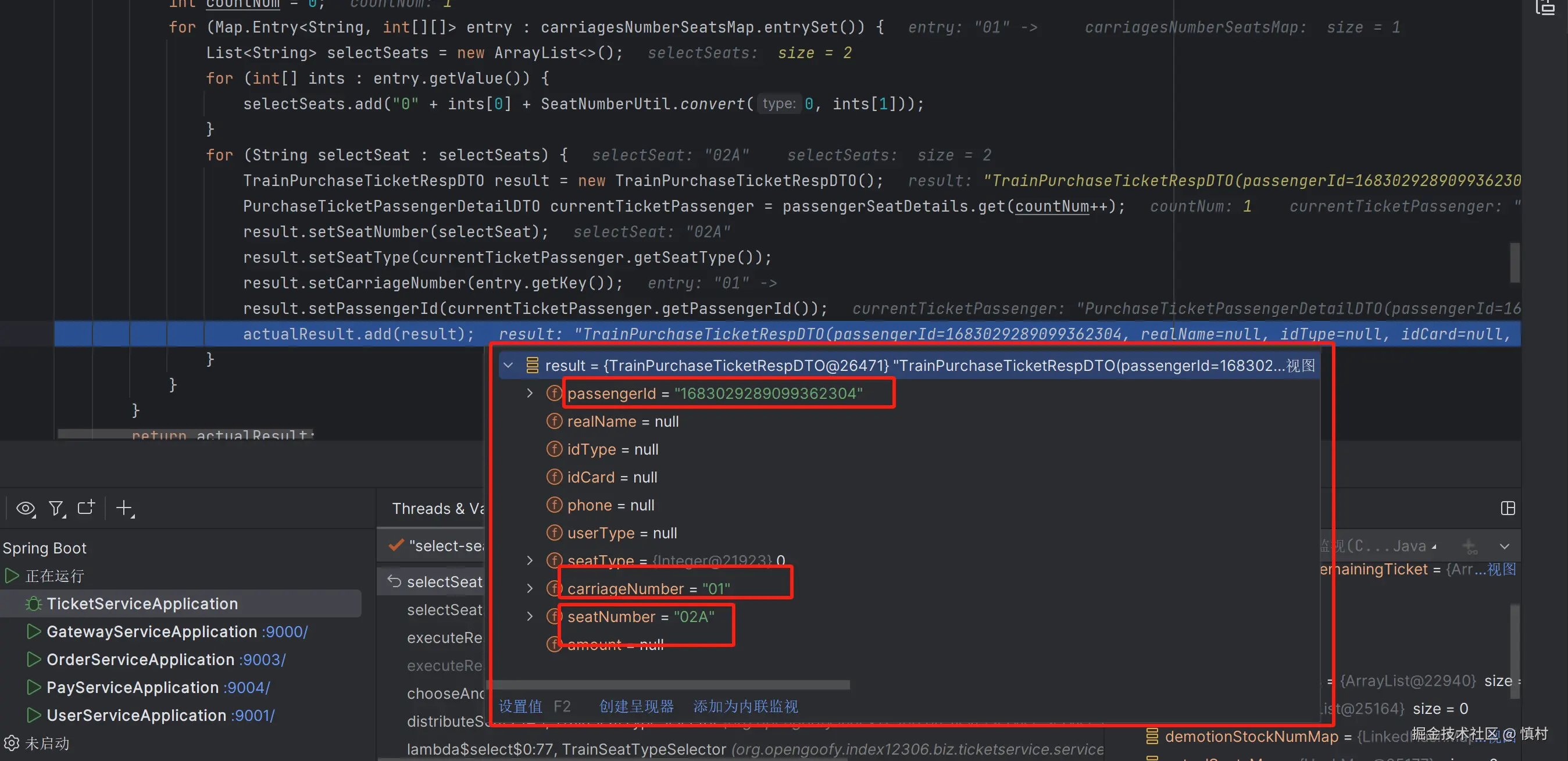Expand the passengerId field node
Image resolution: width=1568 pixels, height=761 pixels.
[530, 393]
